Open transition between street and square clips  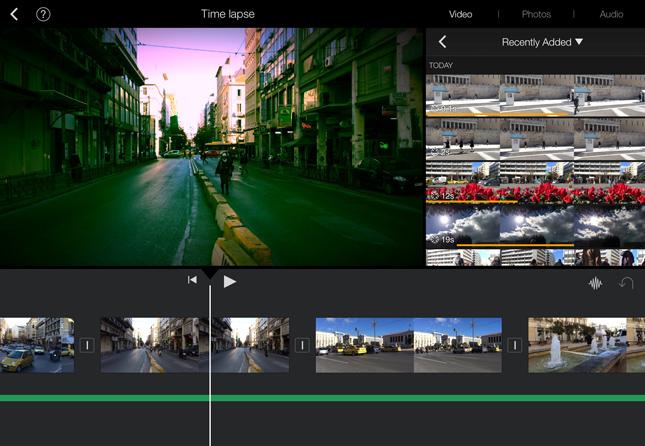click(x=302, y=345)
